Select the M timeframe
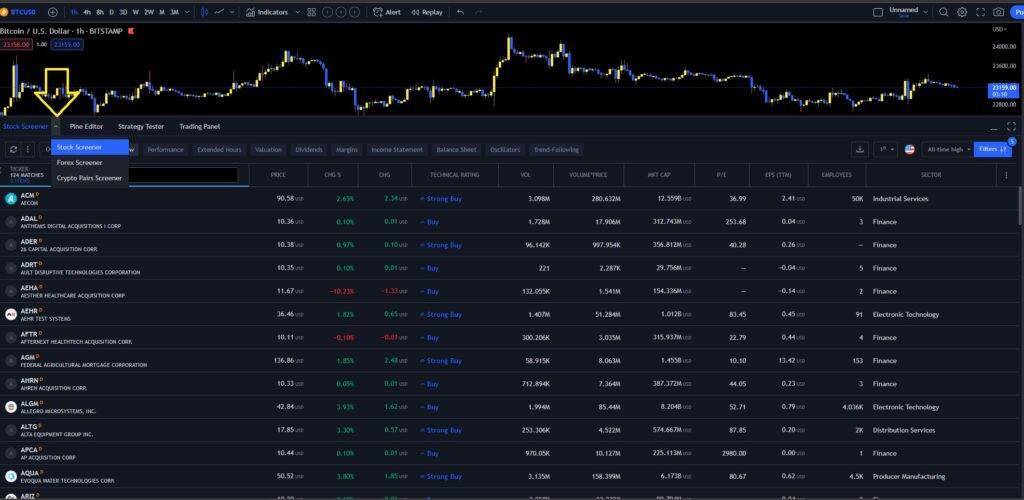Image resolution: width=1024 pixels, height=500 pixels. pos(162,12)
